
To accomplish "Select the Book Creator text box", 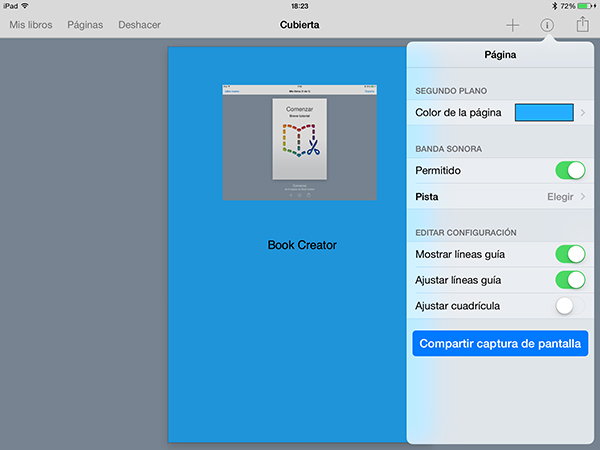I will (x=302, y=245).
